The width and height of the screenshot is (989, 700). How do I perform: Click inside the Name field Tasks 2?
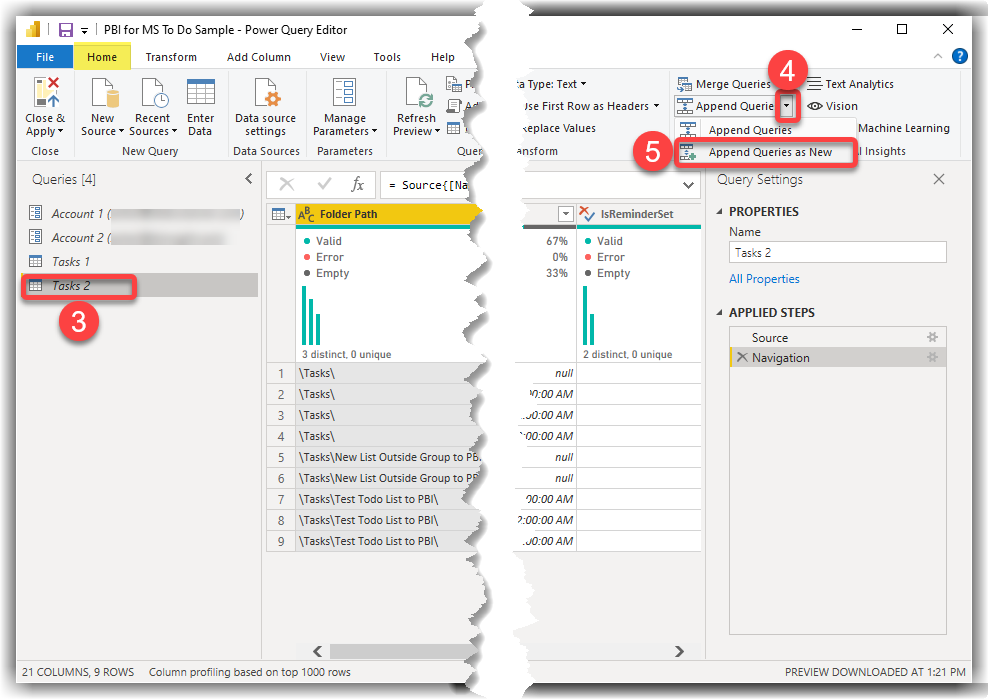(838, 252)
